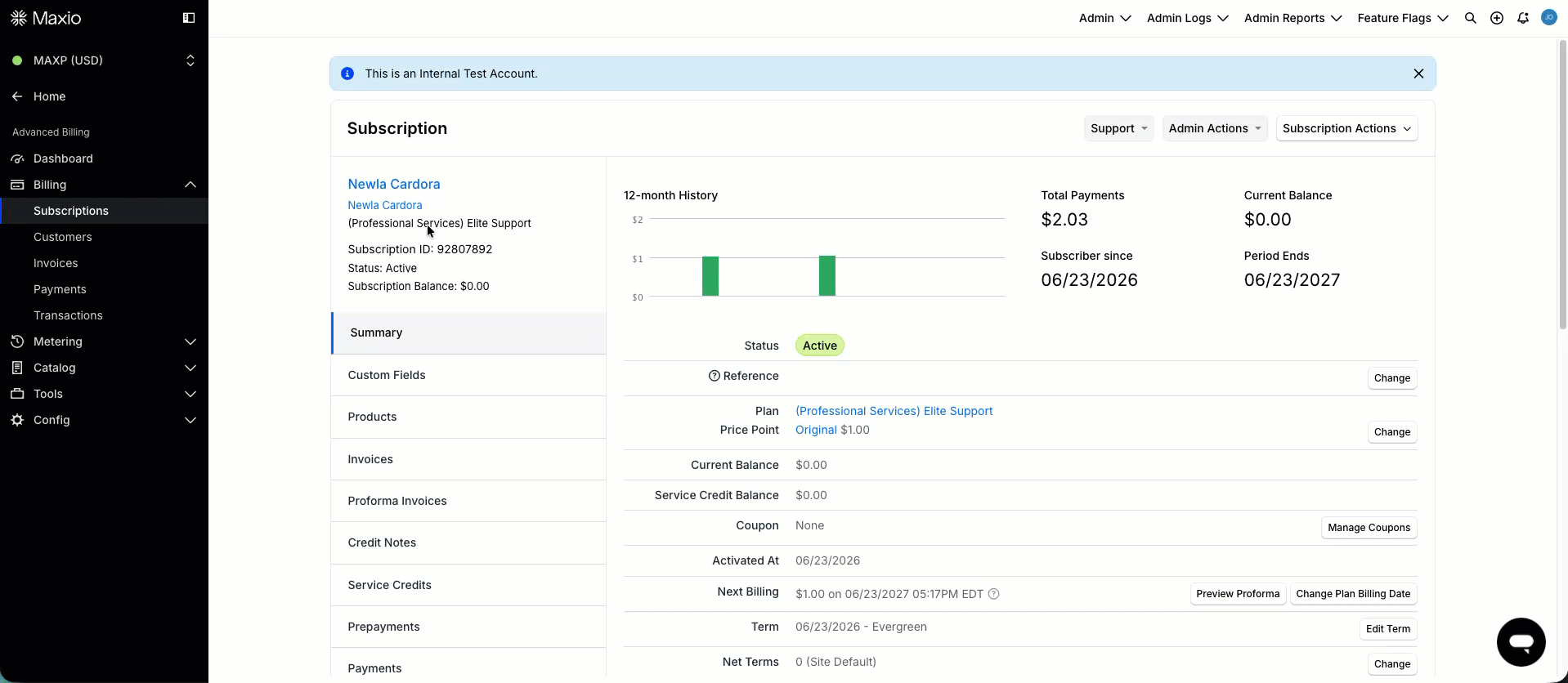Click the Active status badge
The width and height of the screenshot is (1568, 683).
click(x=819, y=346)
